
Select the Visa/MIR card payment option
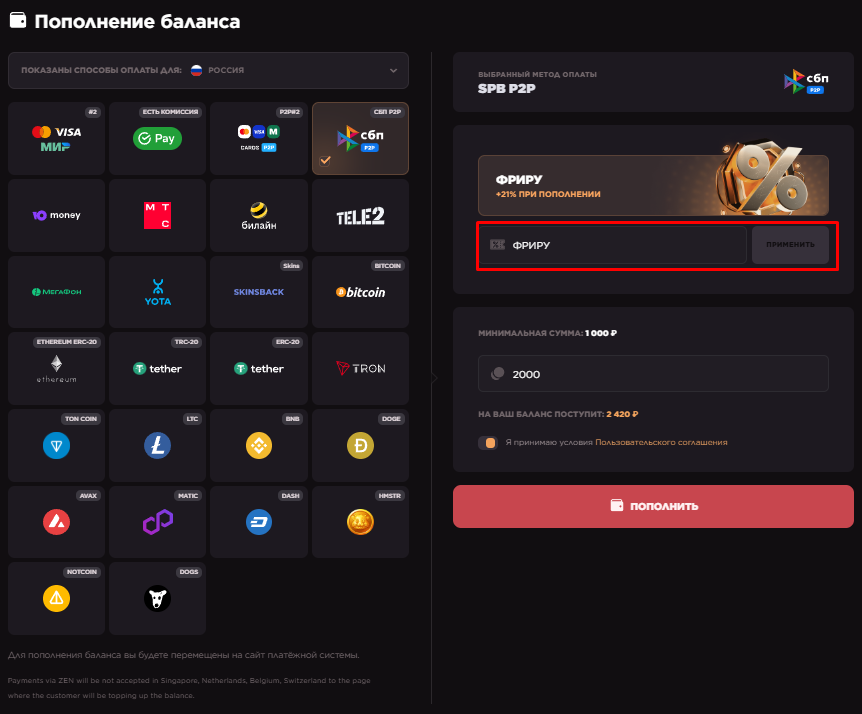(56, 139)
